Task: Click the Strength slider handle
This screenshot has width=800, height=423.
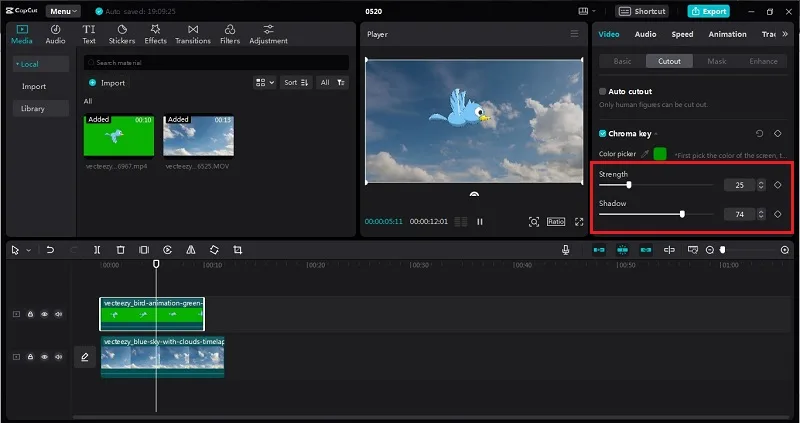Action: point(629,185)
